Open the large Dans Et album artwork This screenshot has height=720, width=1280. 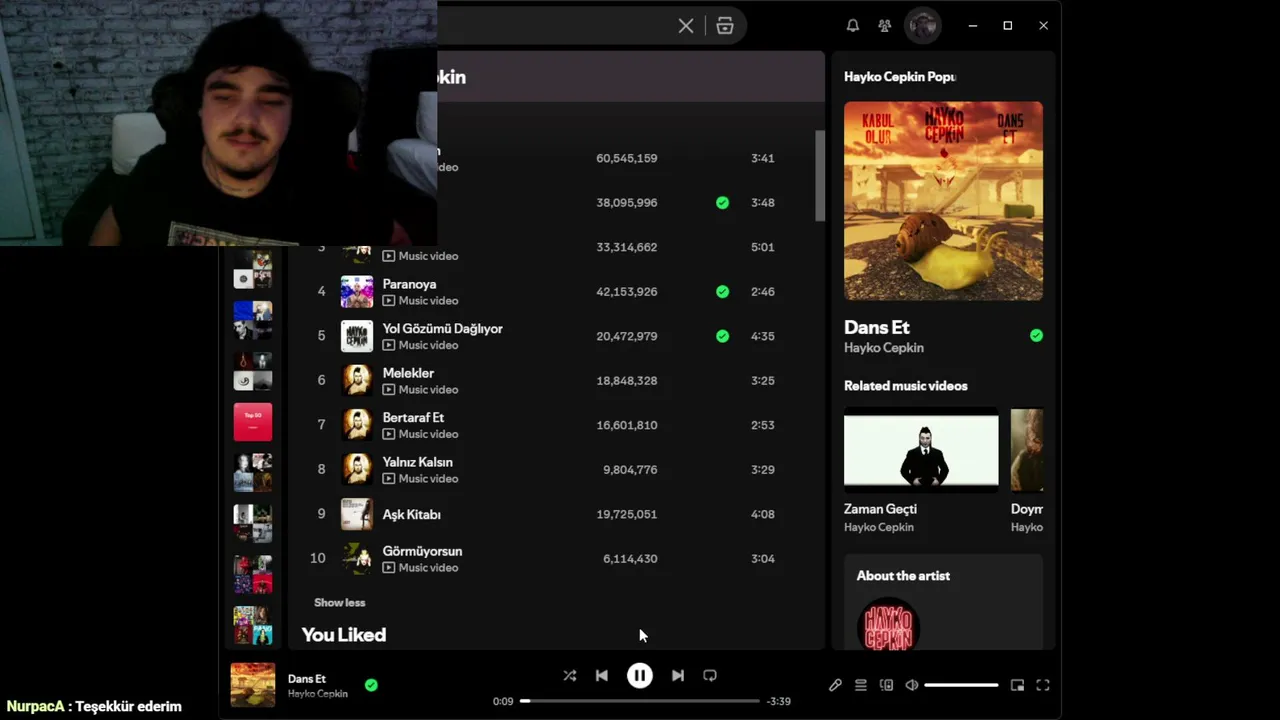click(x=943, y=201)
